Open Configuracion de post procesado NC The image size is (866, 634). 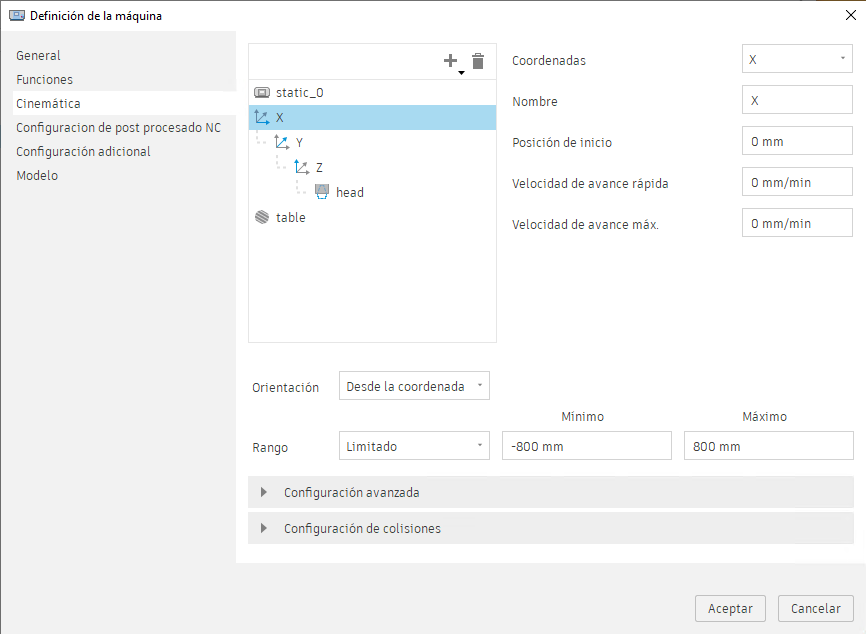coord(118,128)
